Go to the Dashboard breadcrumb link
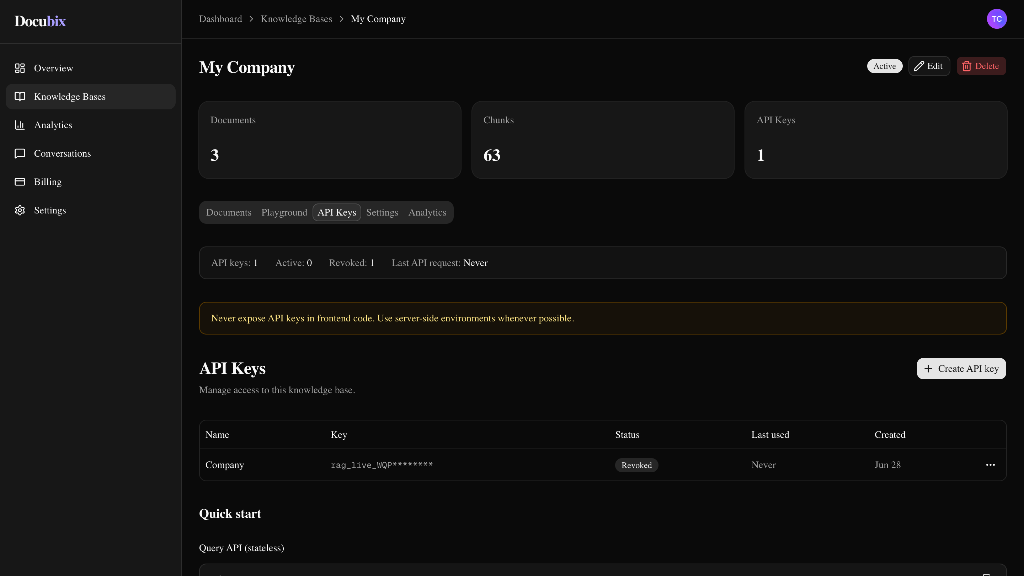Image resolution: width=1024 pixels, height=576 pixels. point(221,19)
